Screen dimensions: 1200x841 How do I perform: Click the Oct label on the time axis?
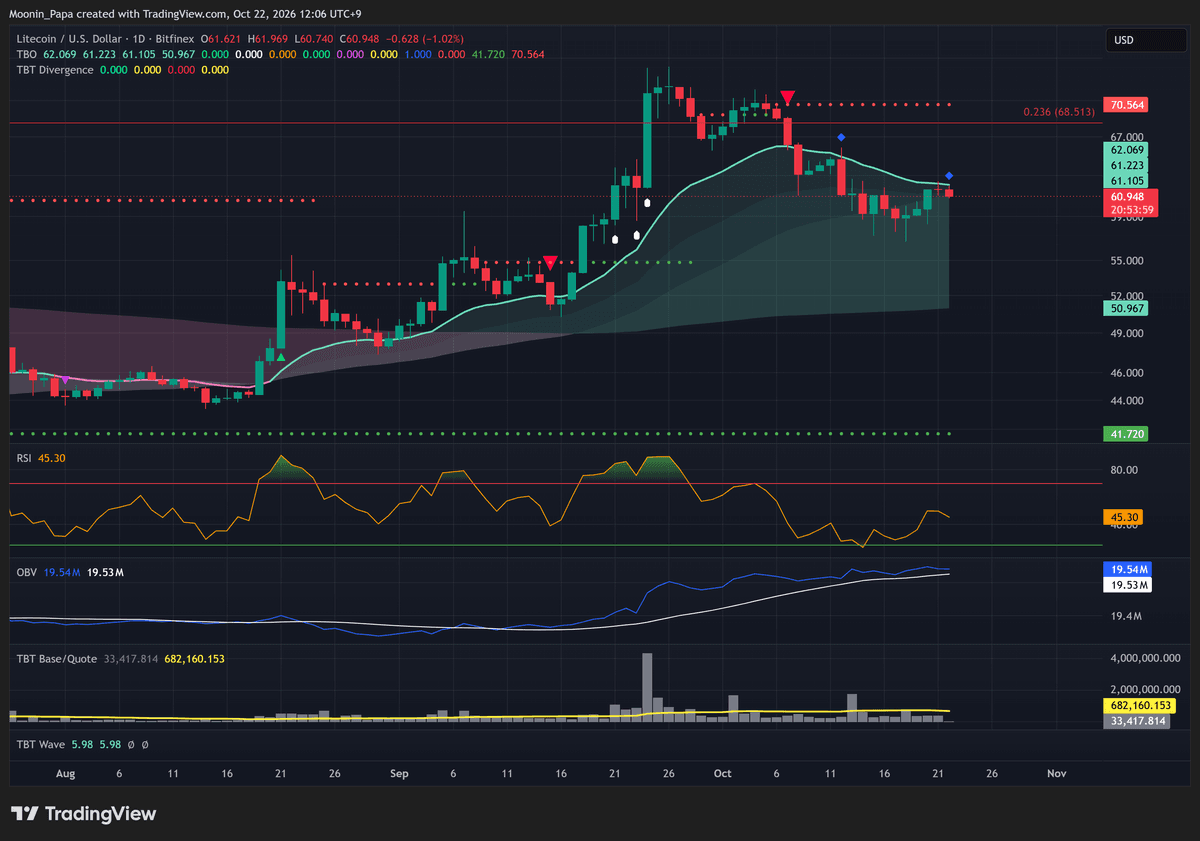tap(723, 774)
